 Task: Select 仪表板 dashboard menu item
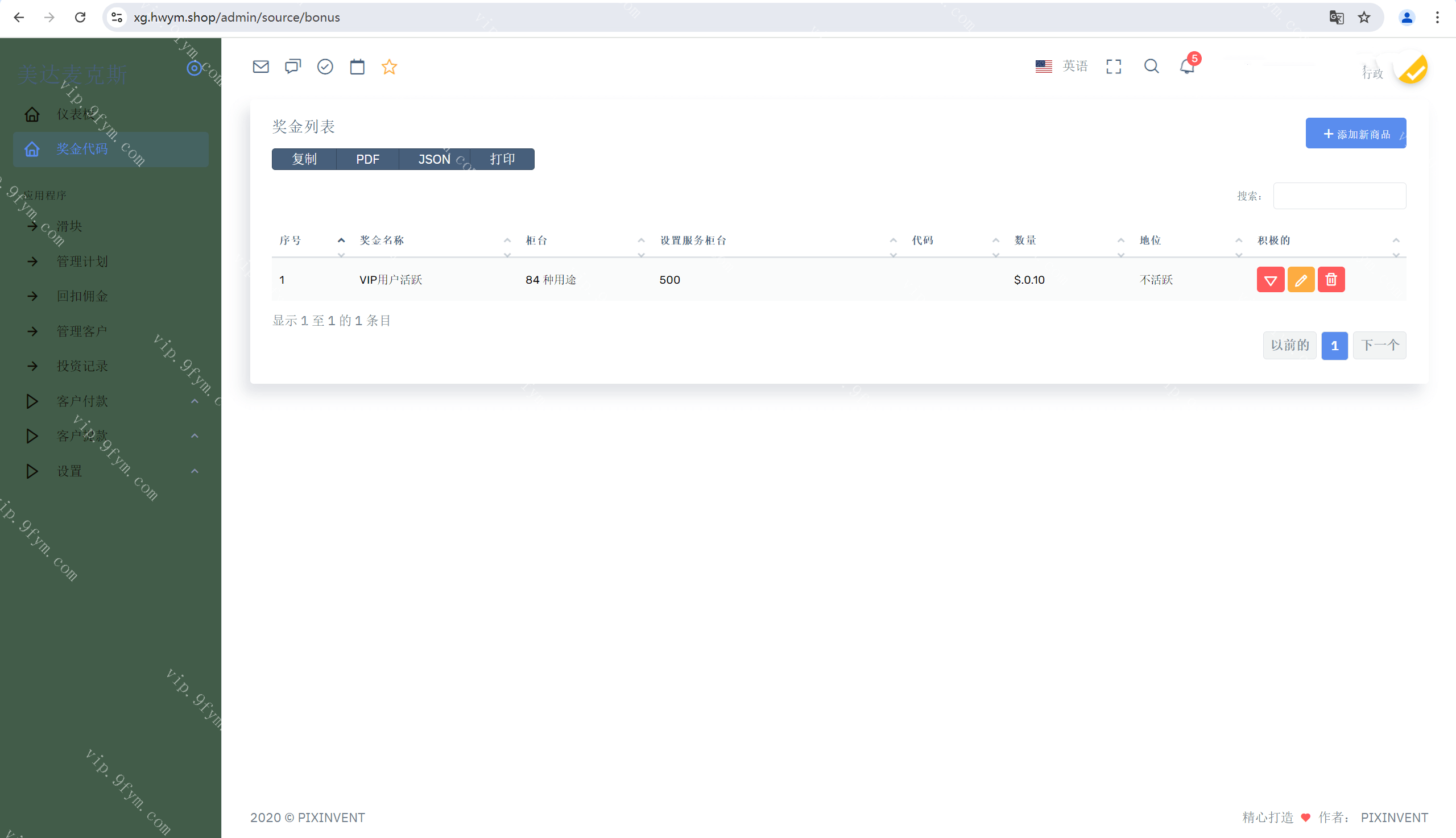pos(75,114)
